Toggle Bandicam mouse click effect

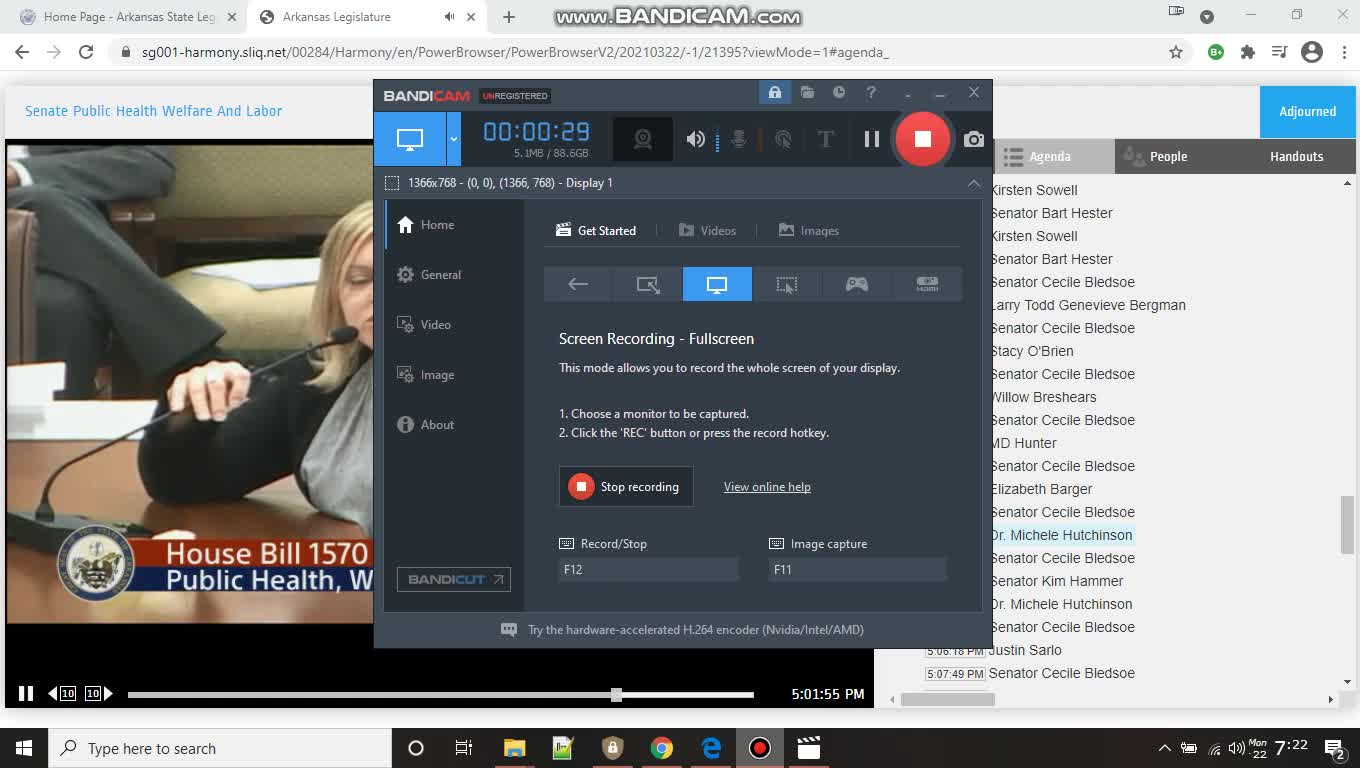click(x=783, y=139)
